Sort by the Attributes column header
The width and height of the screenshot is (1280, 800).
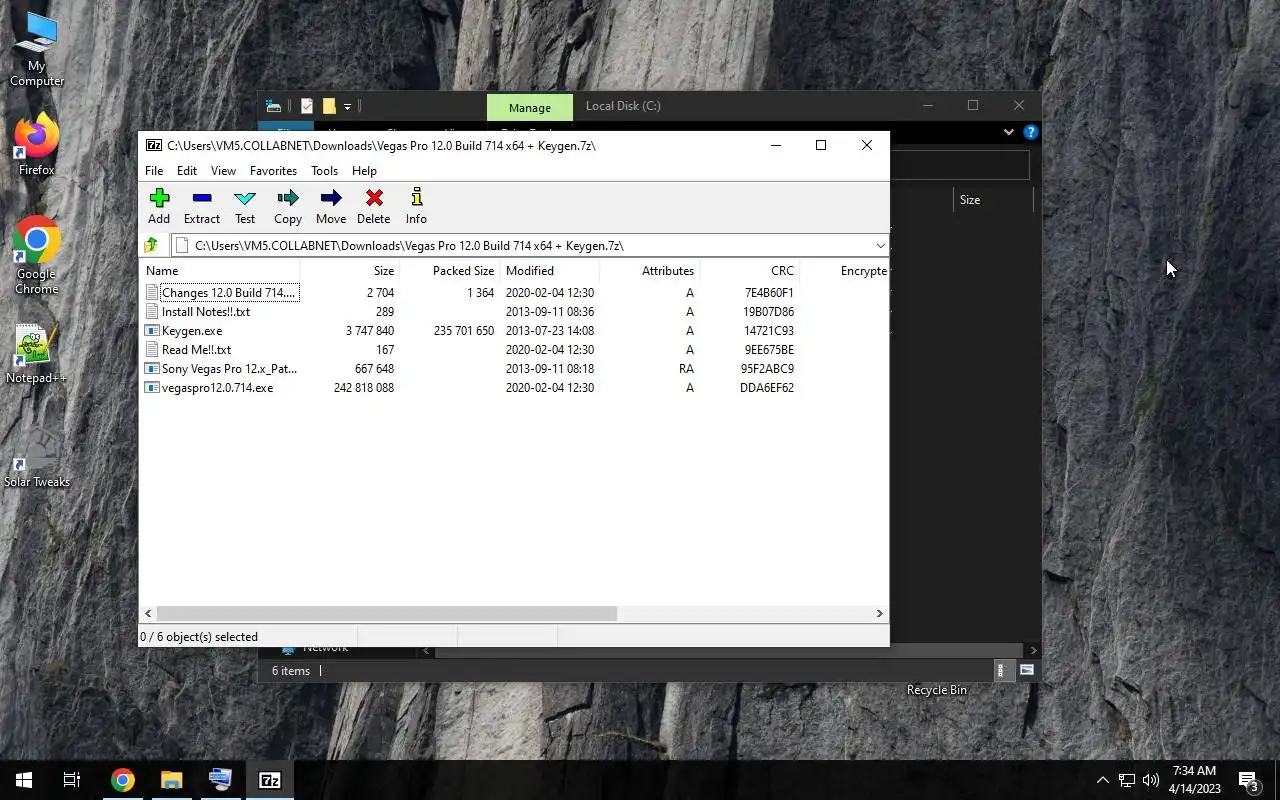click(649, 271)
